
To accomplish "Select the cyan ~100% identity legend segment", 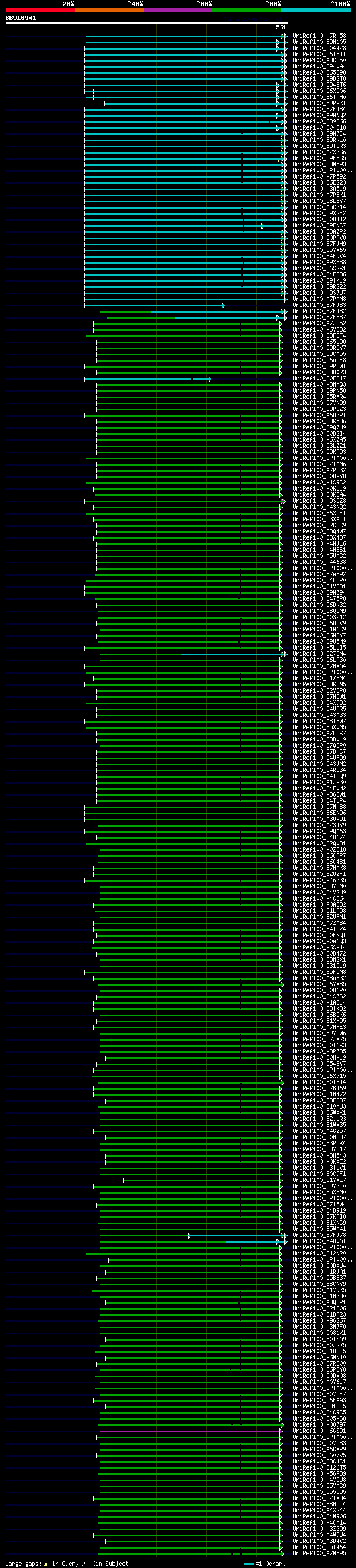I will point(316,10).
